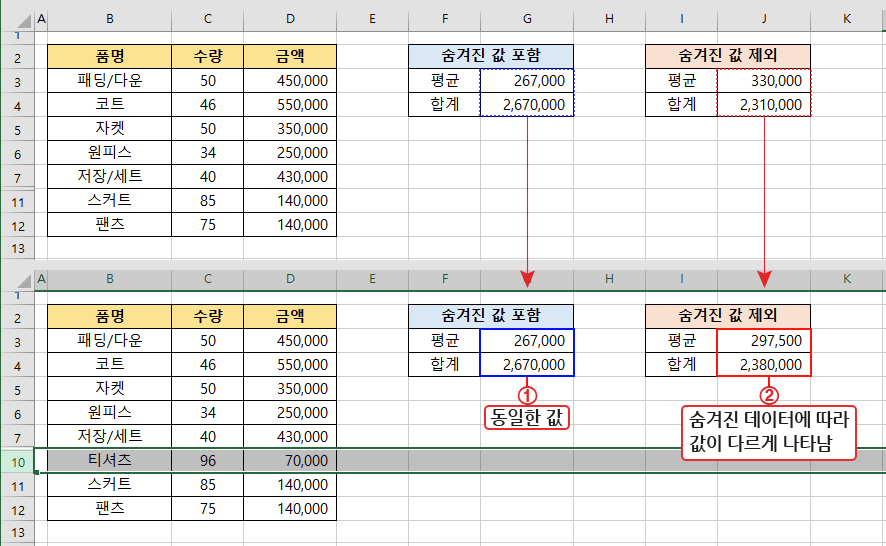Select column header C in the bottom sheet
The image size is (886, 546).
(x=207, y=279)
